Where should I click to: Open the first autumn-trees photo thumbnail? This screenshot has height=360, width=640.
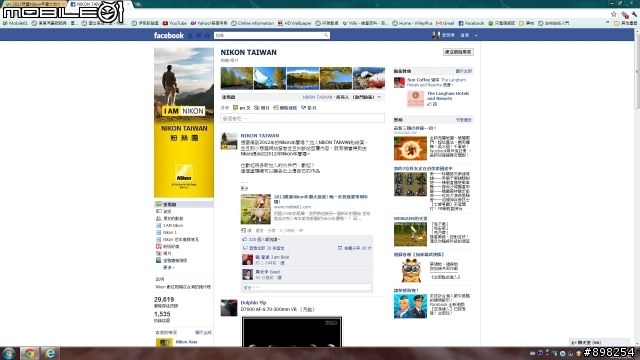click(x=237, y=78)
